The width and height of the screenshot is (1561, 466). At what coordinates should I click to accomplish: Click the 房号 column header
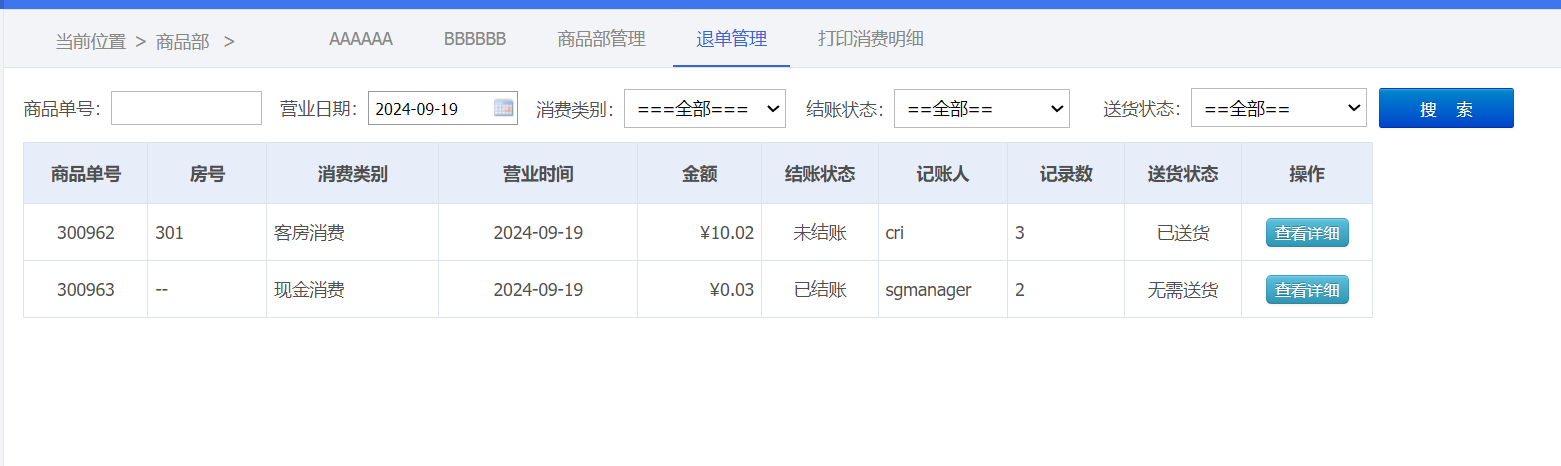coord(207,174)
